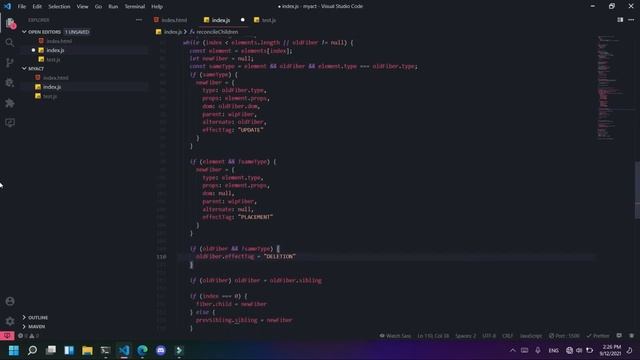Click the remote window indicator in status bar
The width and height of the screenshot is (640, 360).
(7, 336)
